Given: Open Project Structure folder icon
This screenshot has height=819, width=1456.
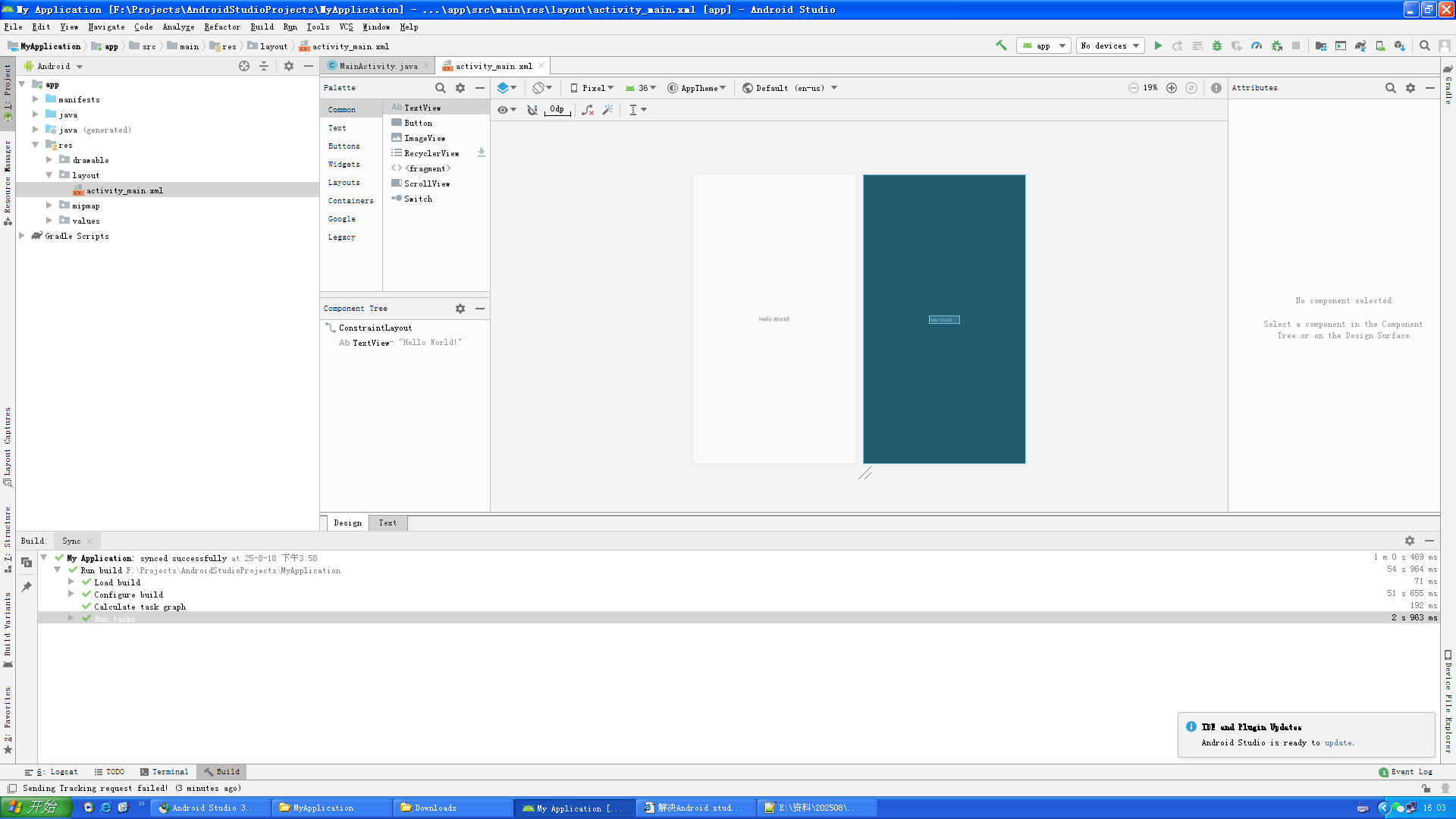Looking at the screenshot, I should pyautogui.click(x=1321, y=45).
